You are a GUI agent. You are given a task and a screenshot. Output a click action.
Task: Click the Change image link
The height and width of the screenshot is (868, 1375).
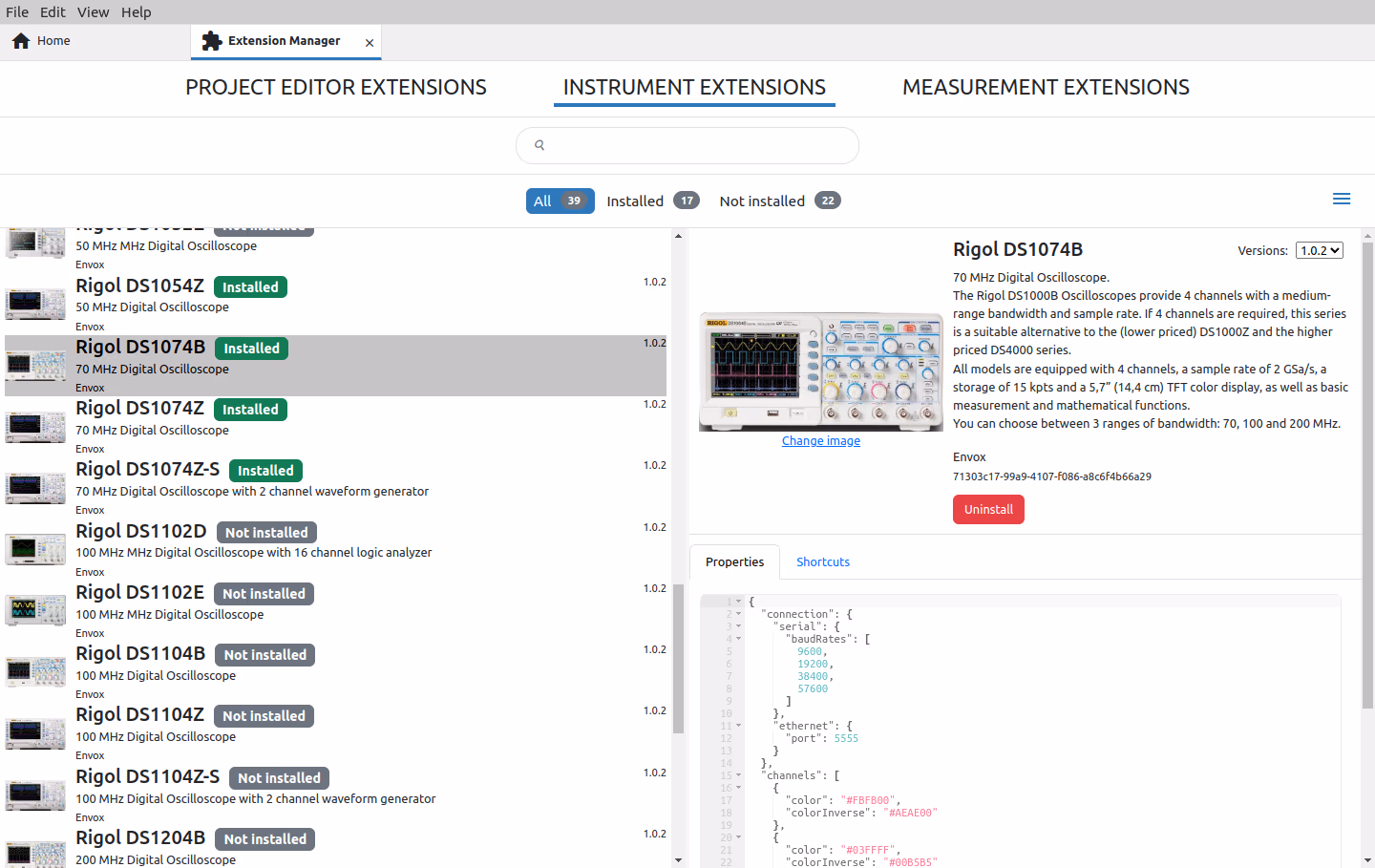click(x=821, y=441)
